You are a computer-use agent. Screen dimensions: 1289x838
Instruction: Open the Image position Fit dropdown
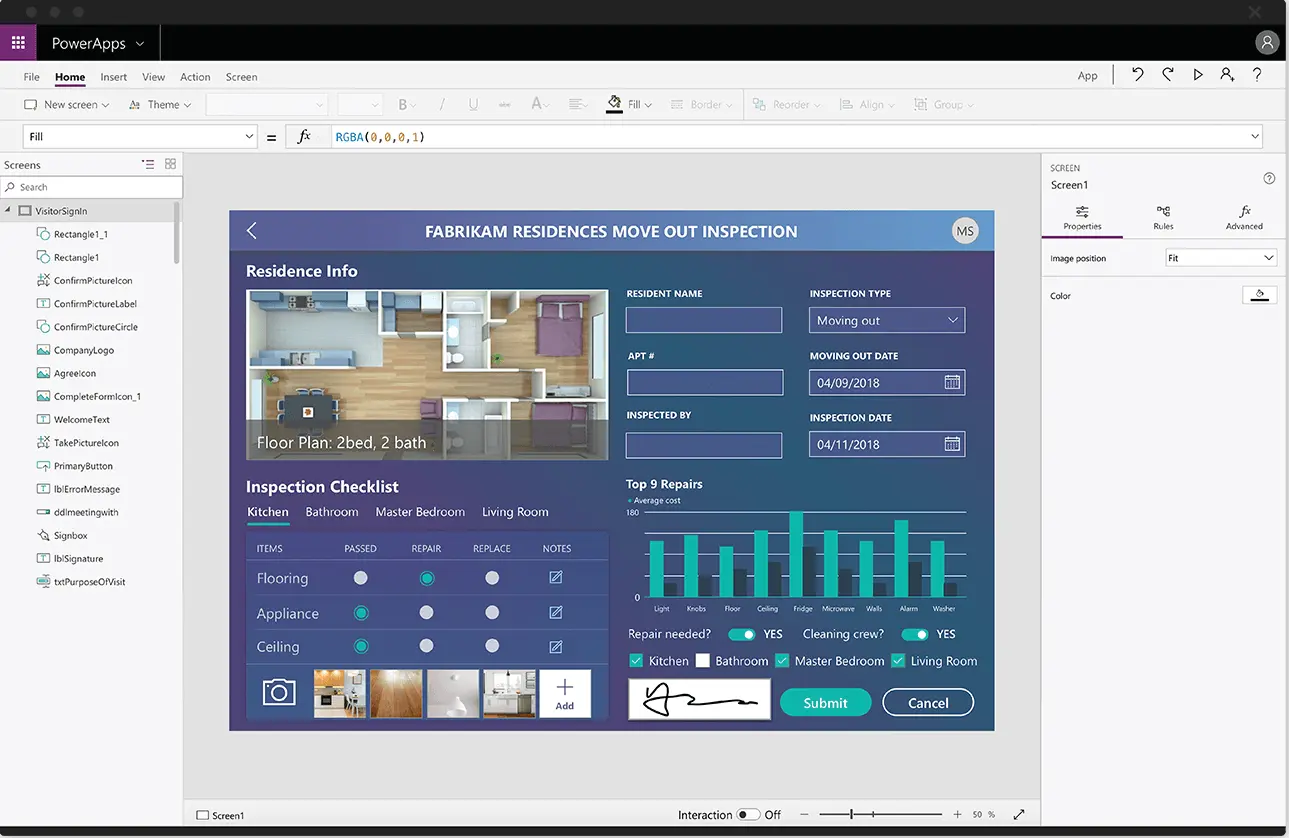click(x=1221, y=258)
